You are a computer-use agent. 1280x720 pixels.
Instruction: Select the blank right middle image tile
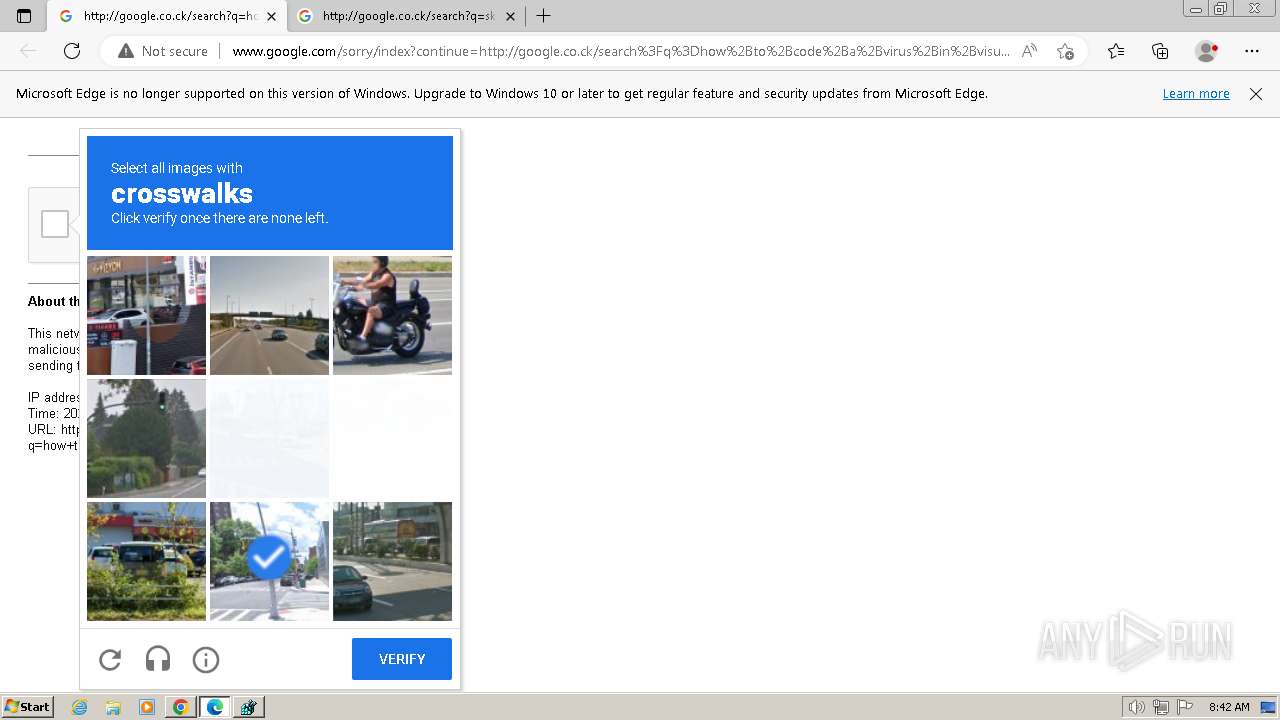[392, 438]
